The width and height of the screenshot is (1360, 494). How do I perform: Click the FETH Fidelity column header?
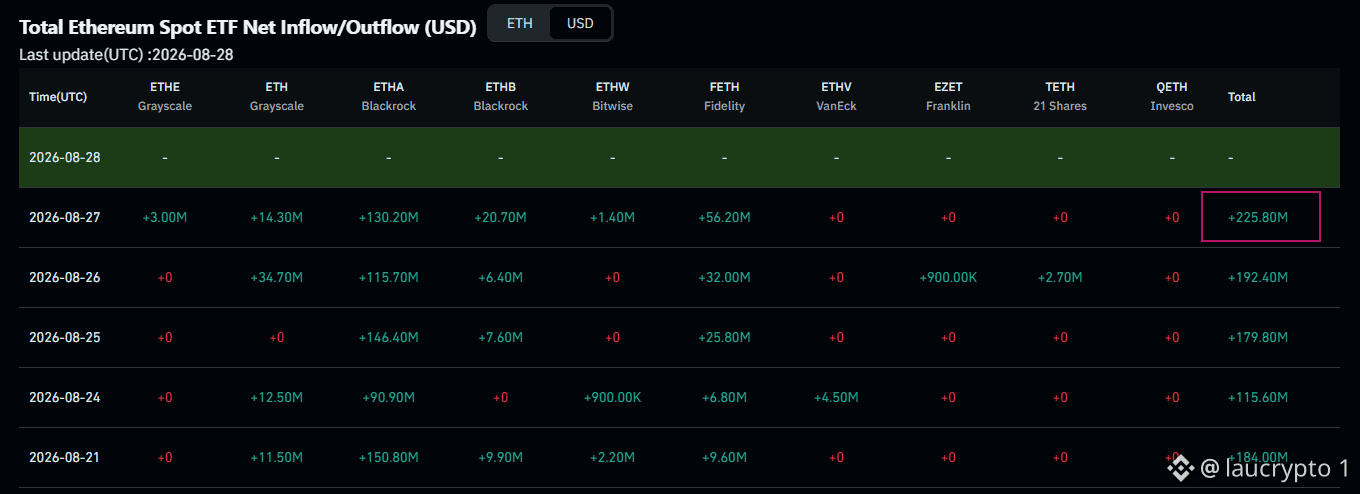(724, 97)
